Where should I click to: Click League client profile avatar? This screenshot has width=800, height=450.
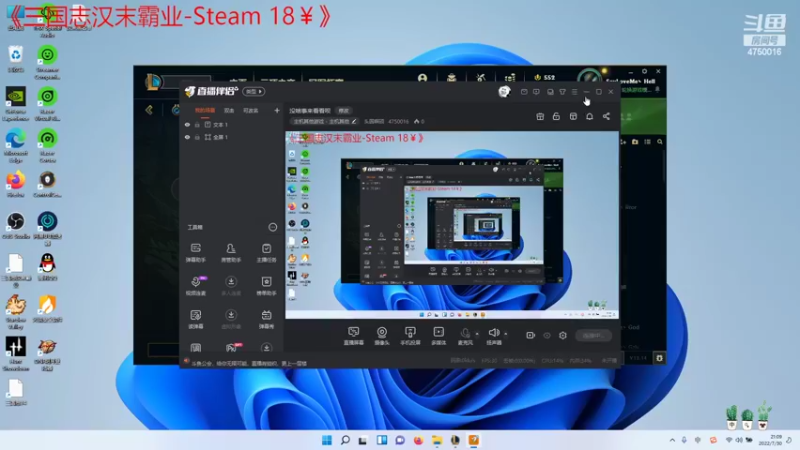click(590, 79)
